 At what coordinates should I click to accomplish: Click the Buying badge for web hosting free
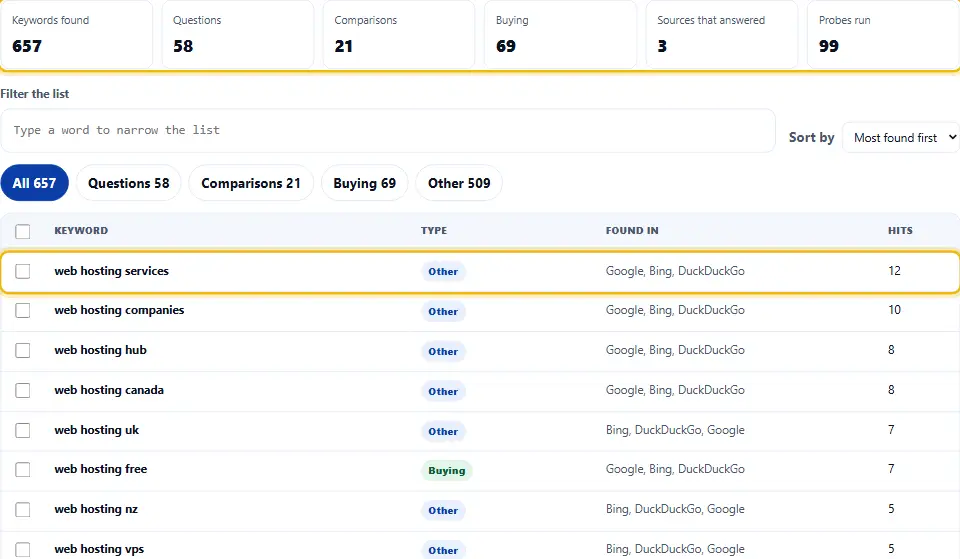tap(446, 470)
